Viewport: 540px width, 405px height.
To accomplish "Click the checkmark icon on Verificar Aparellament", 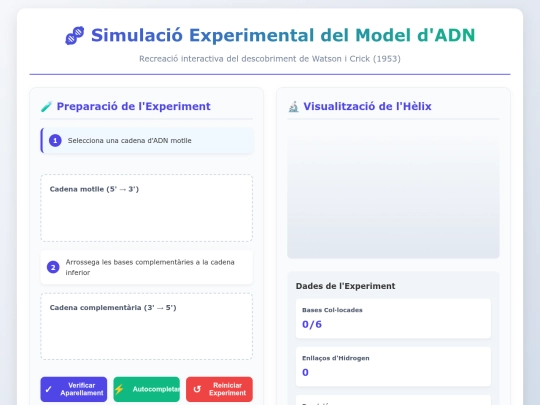I will click(x=49, y=389).
